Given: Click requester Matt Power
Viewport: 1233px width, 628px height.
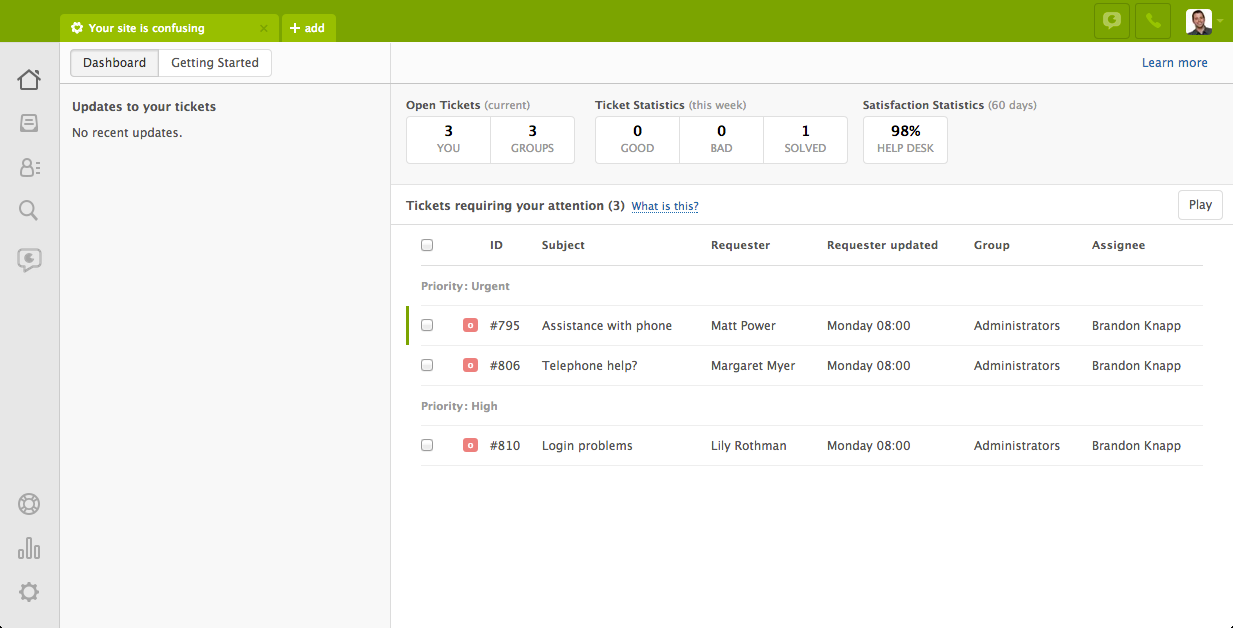Looking at the screenshot, I should tap(743, 325).
